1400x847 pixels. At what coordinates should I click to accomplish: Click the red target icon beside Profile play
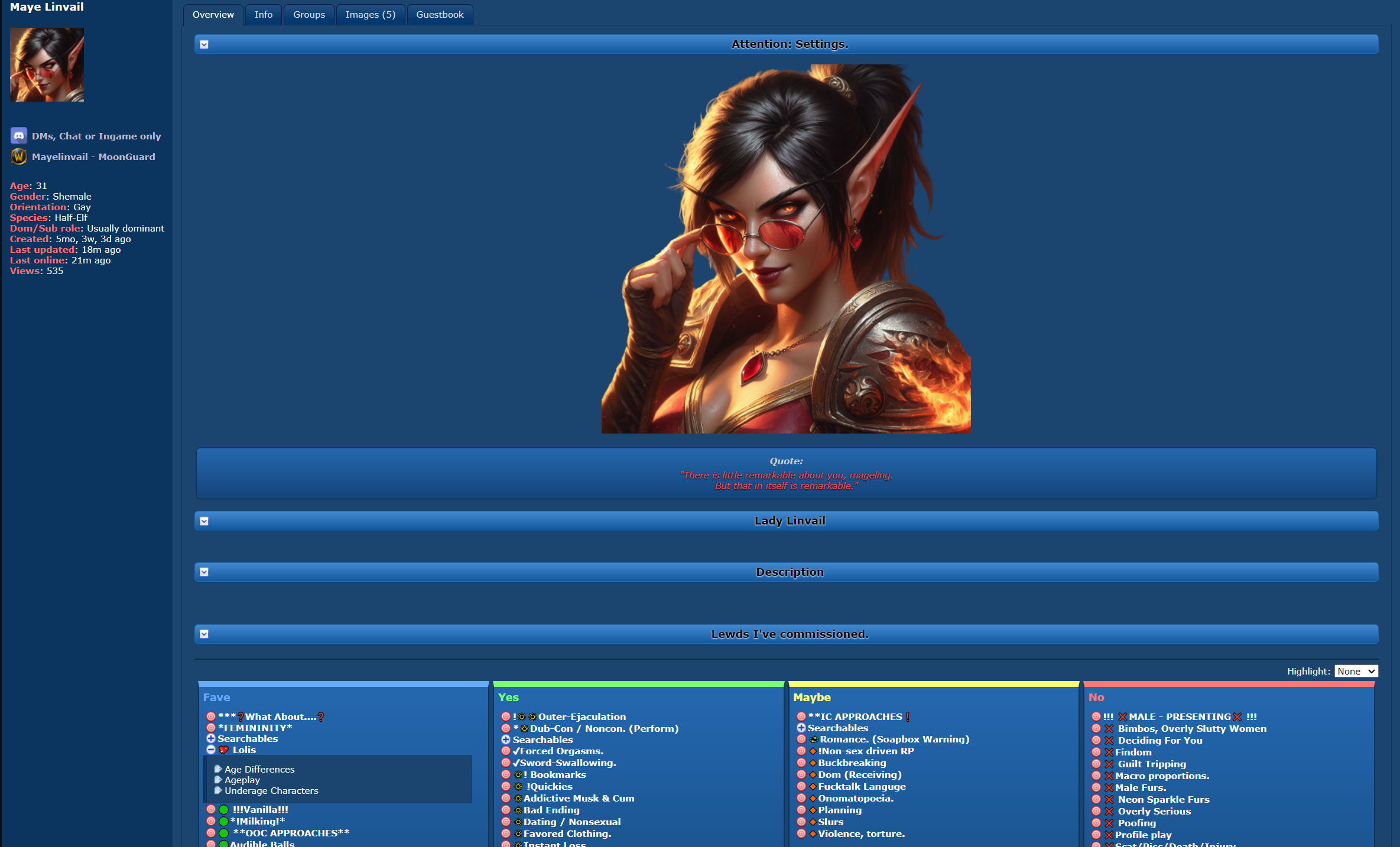click(1096, 835)
